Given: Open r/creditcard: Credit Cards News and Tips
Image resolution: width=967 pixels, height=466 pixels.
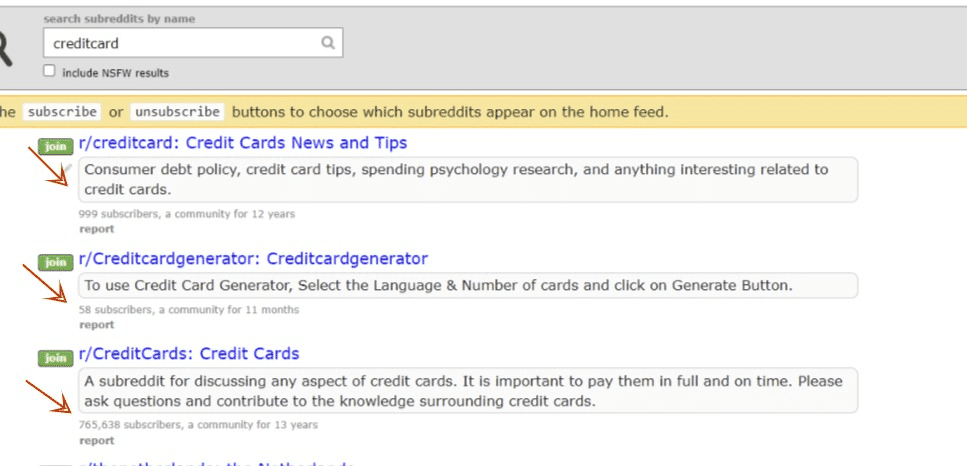Looking at the screenshot, I should pyautogui.click(x=243, y=143).
